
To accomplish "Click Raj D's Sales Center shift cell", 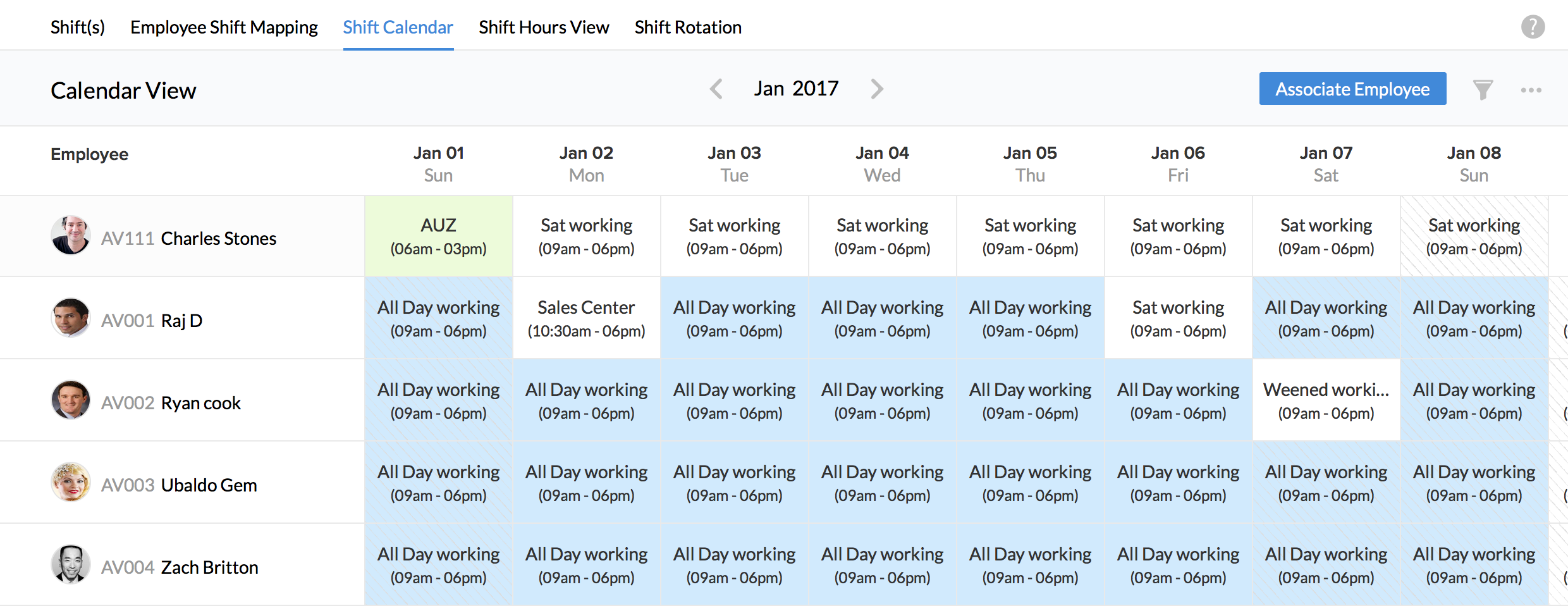I will pyautogui.click(x=587, y=318).
